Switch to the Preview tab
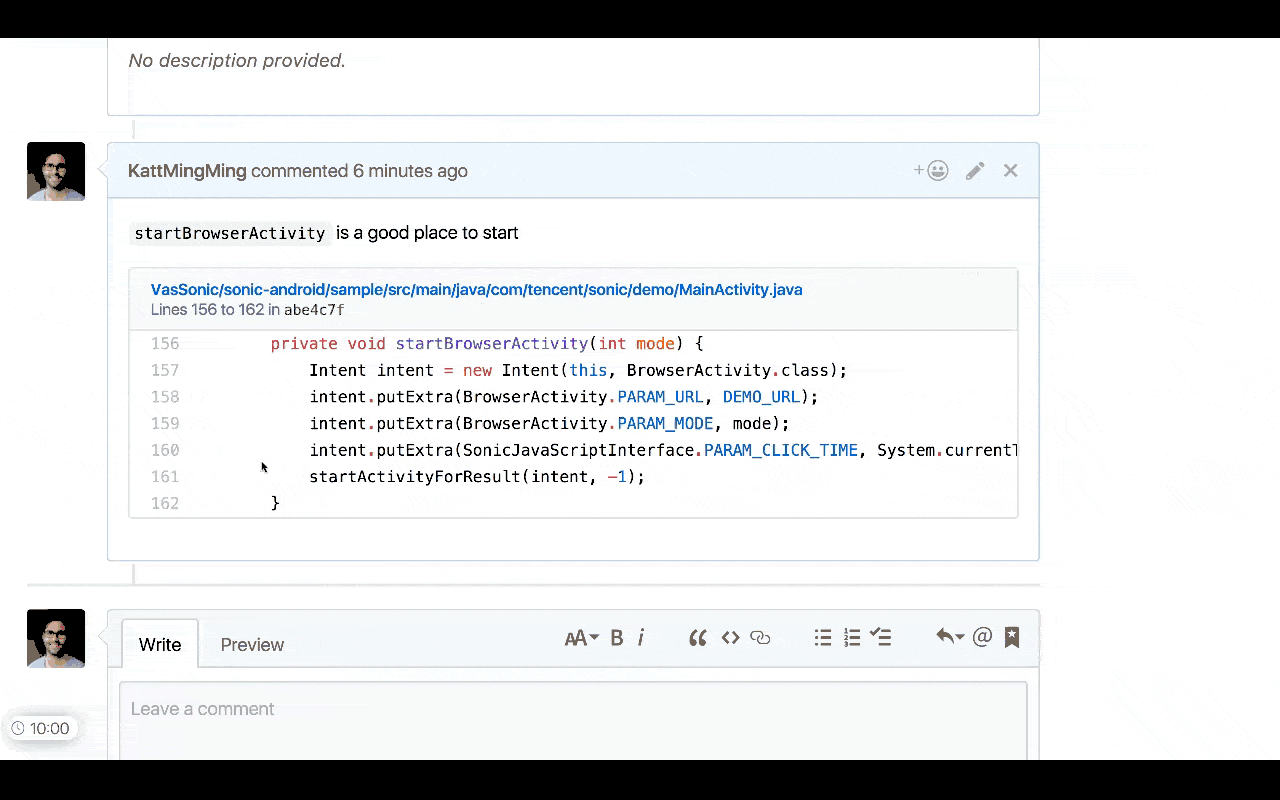Image resolution: width=1280 pixels, height=800 pixels. coord(252,644)
